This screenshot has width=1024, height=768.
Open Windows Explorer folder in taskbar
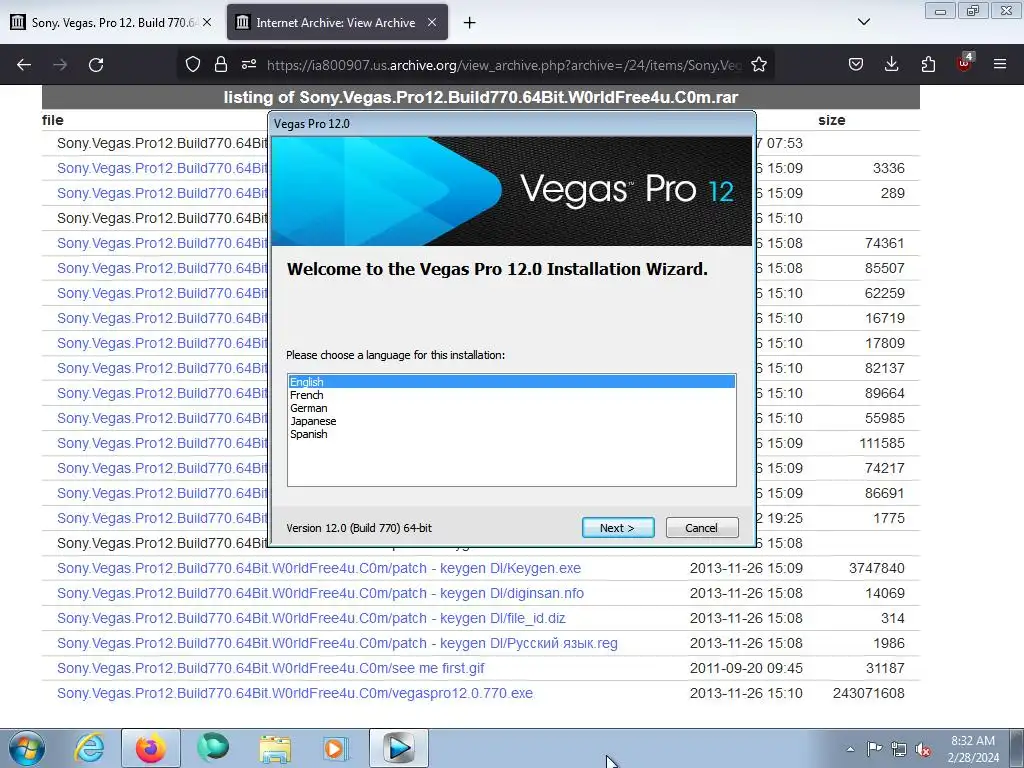pos(275,748)
